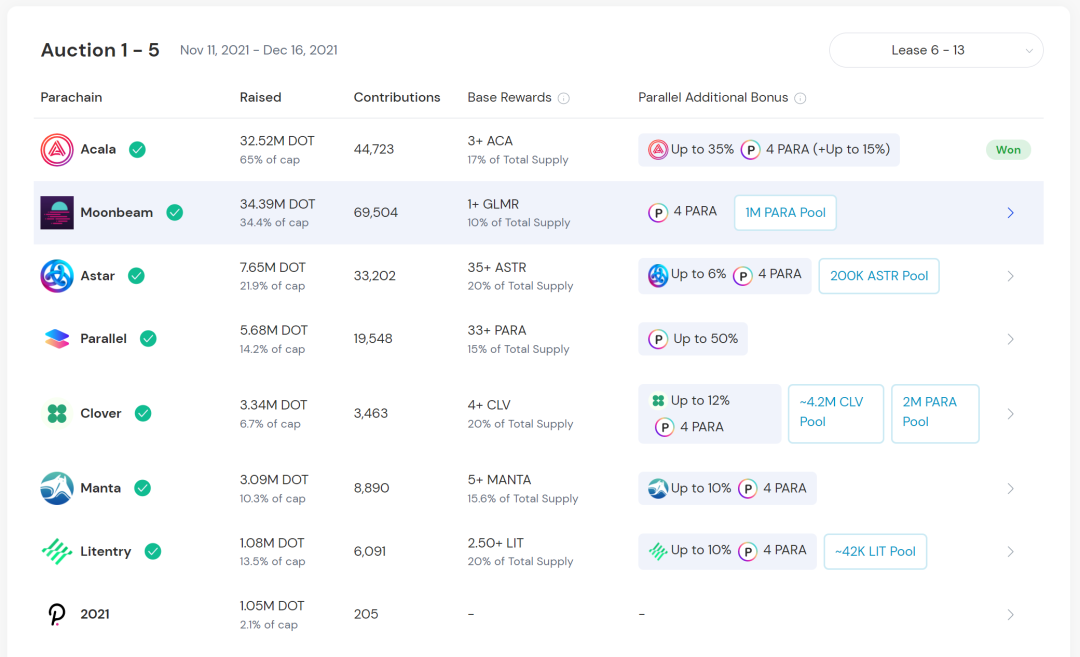Click Litentry's green verified checkmark

point(153,552)
